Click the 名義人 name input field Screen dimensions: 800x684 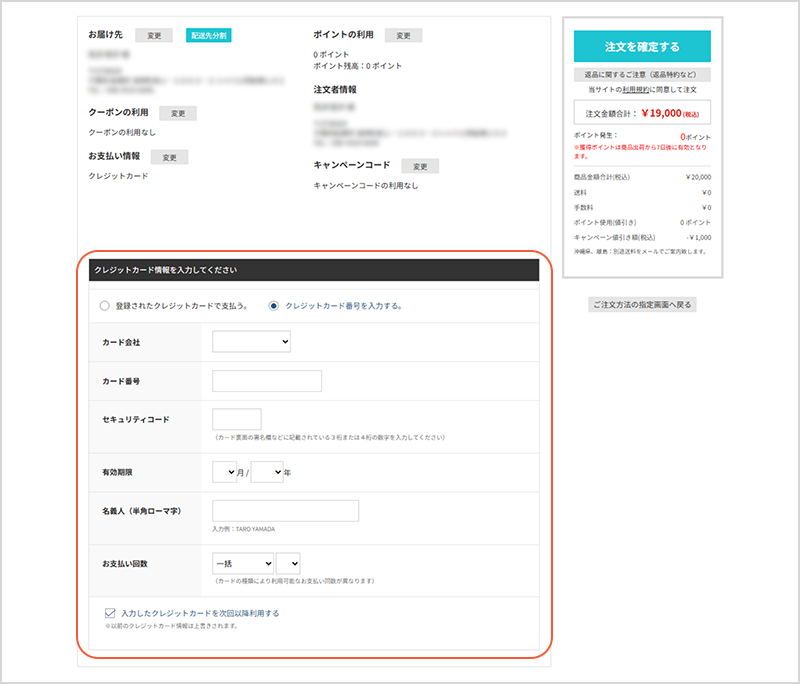click(x=286, y=510)
